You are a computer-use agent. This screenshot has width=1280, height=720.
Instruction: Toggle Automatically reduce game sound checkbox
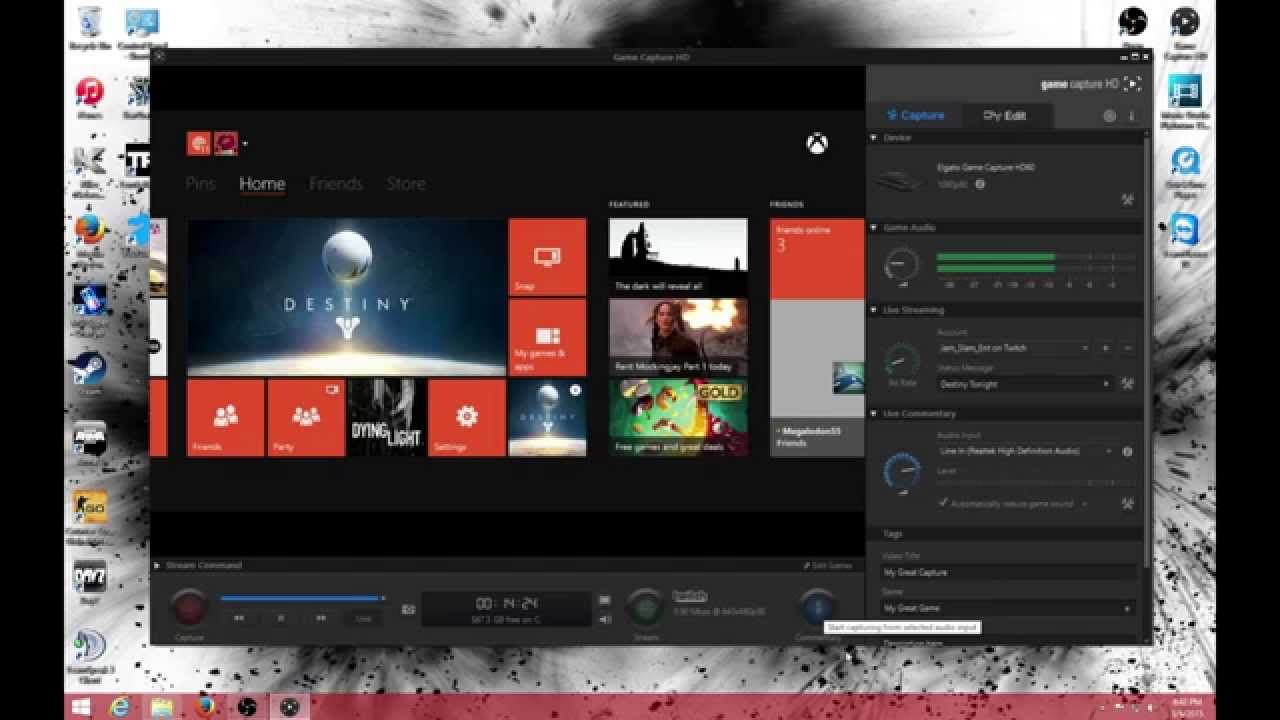click(943, 503)
